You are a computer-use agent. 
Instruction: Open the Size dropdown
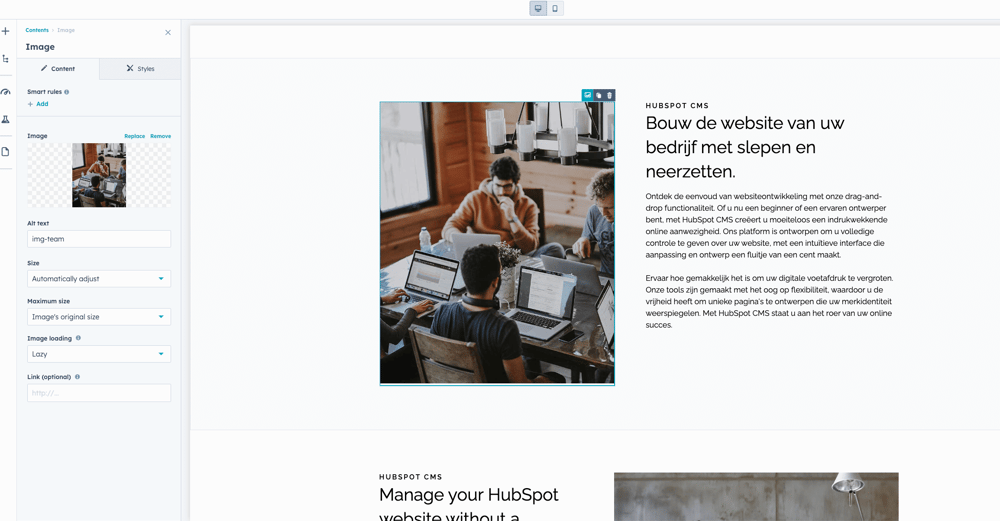[99, 279]
